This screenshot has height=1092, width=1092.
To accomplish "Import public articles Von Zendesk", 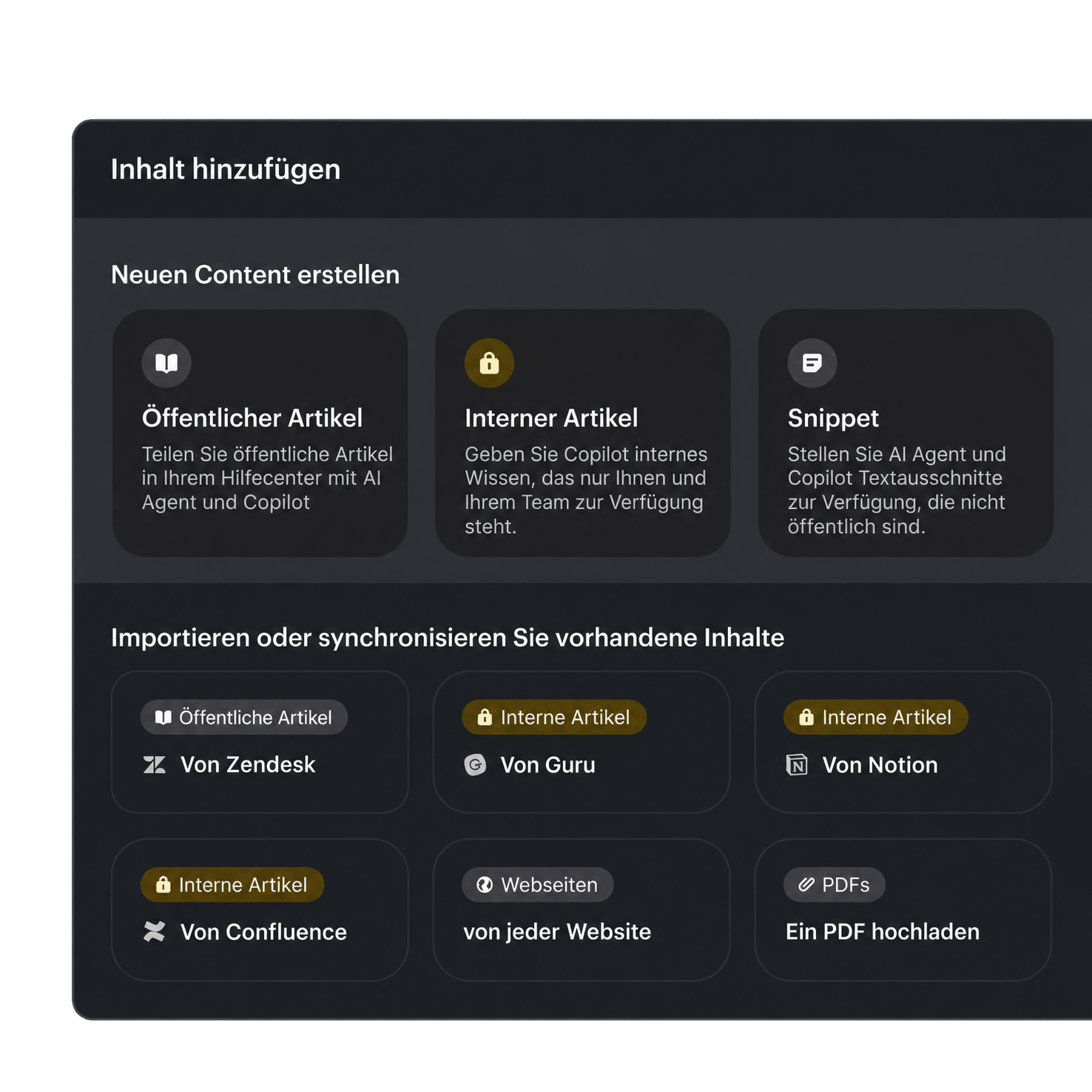I will pyautogui.click(x=260, y=742).
